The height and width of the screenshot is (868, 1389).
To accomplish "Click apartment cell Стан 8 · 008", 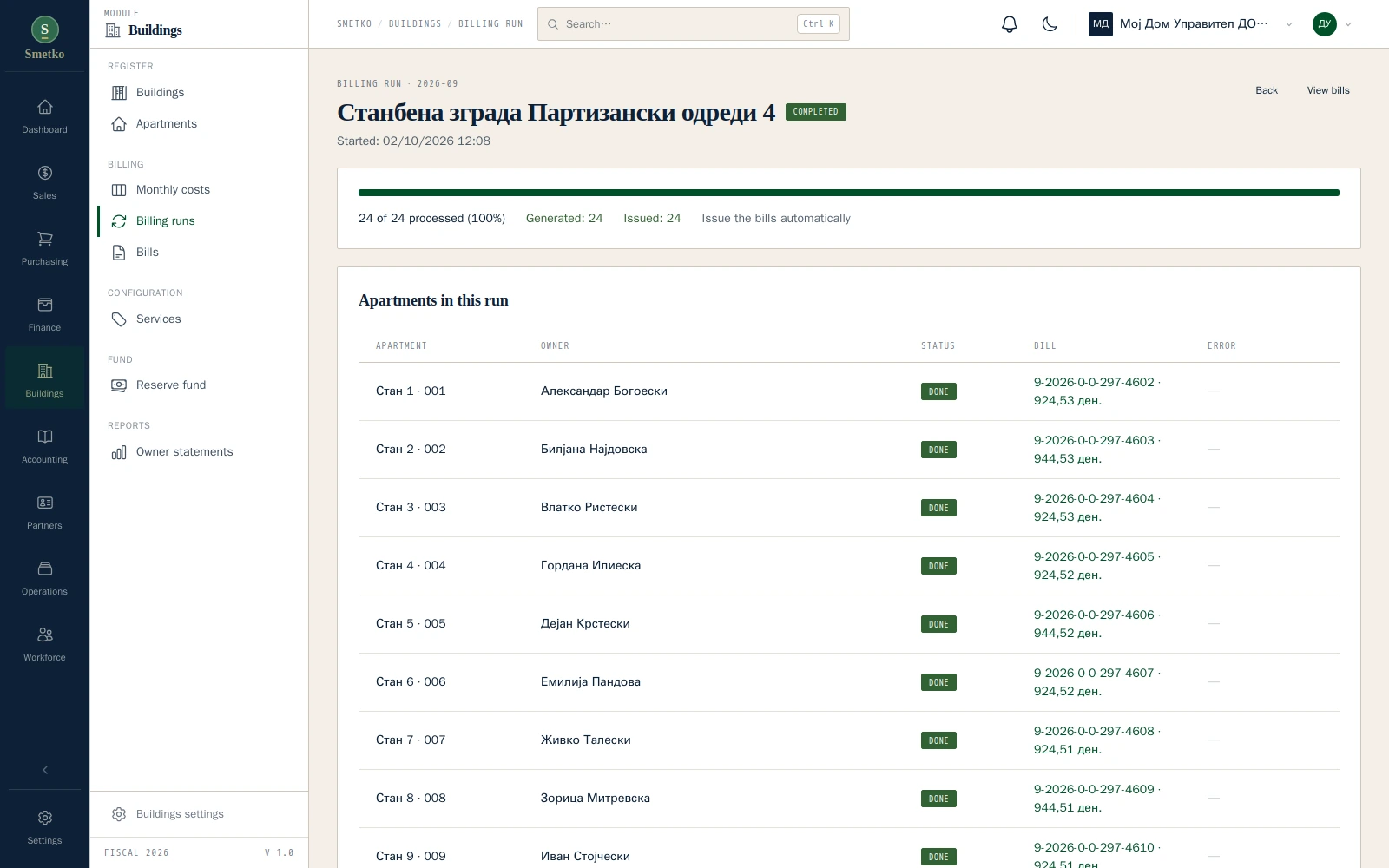I will click(411, 799).
